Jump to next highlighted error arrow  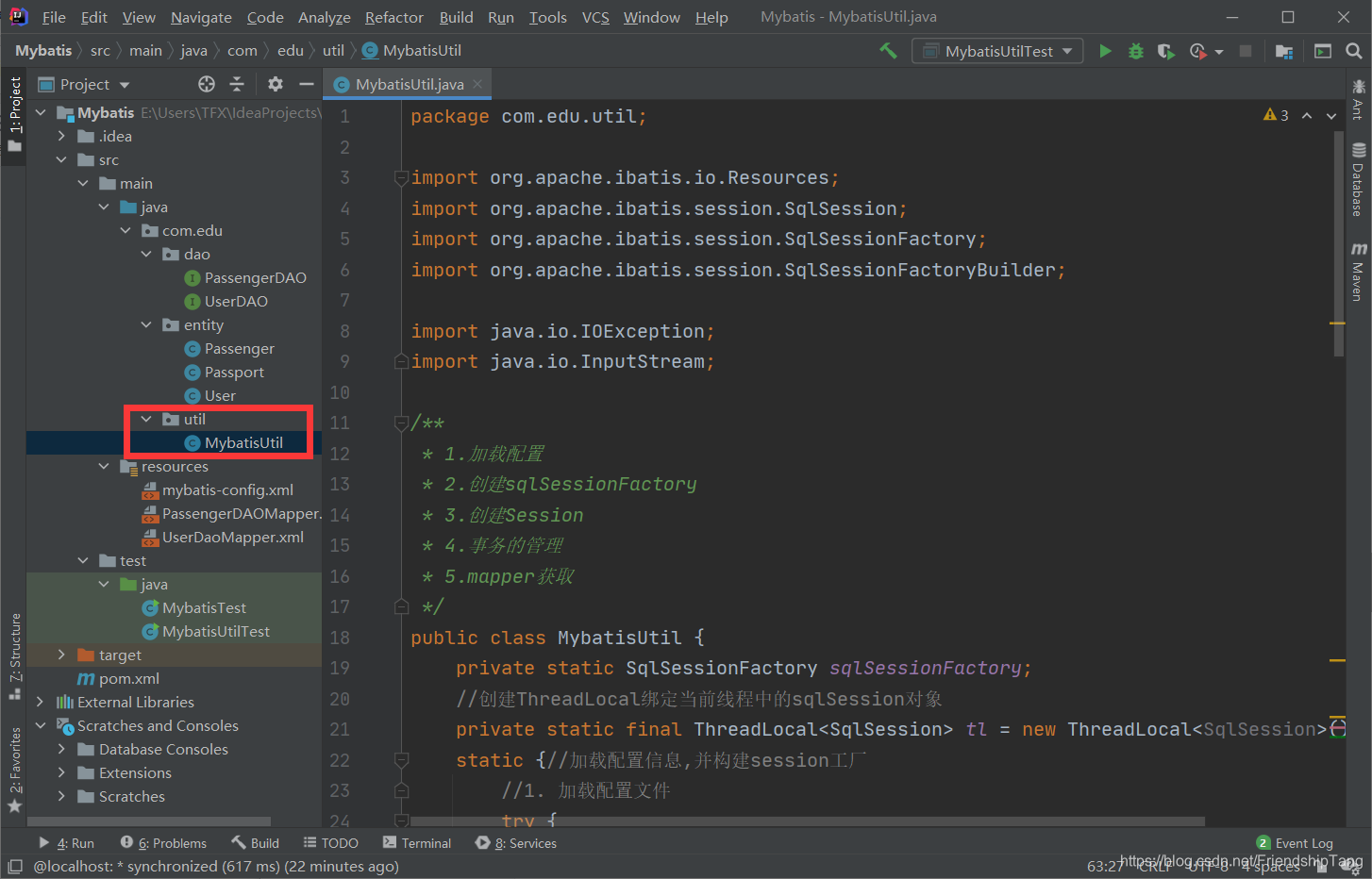[x=1331, y=115]
